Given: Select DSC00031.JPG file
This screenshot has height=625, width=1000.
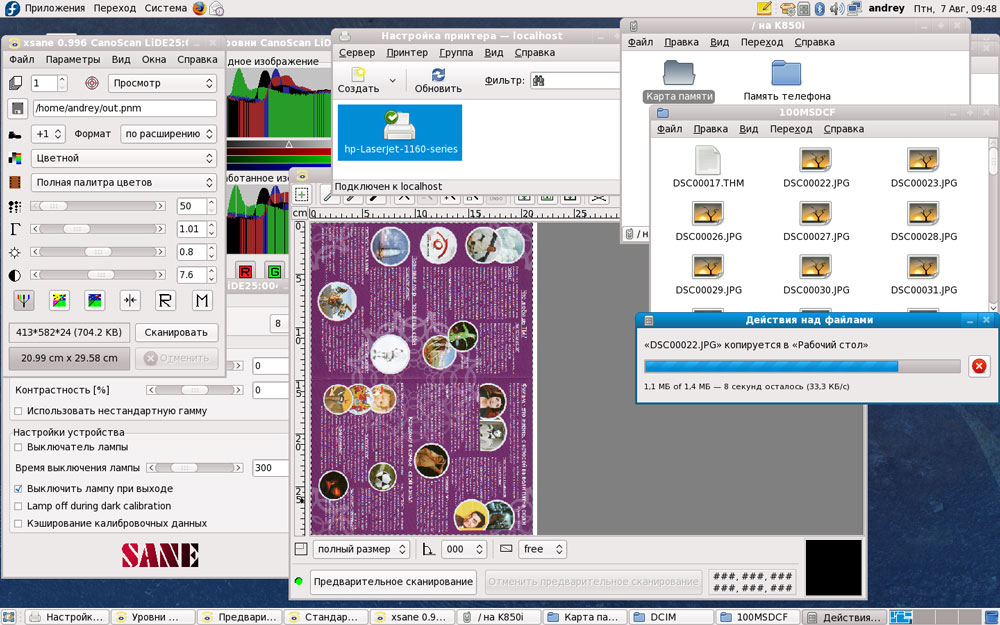Looking at the screenshot, I should click(923, 275).
